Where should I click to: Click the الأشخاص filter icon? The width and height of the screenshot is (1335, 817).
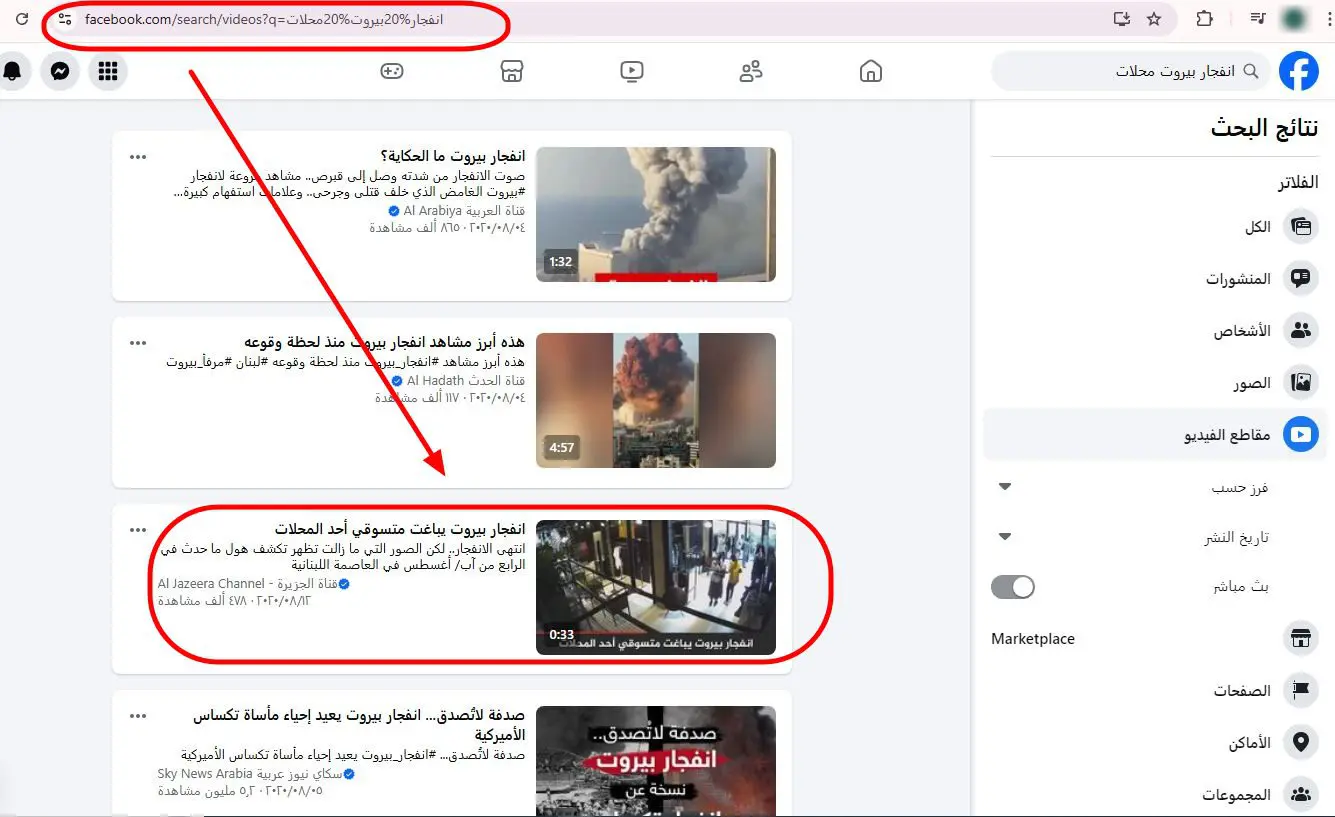(1301, 330)
